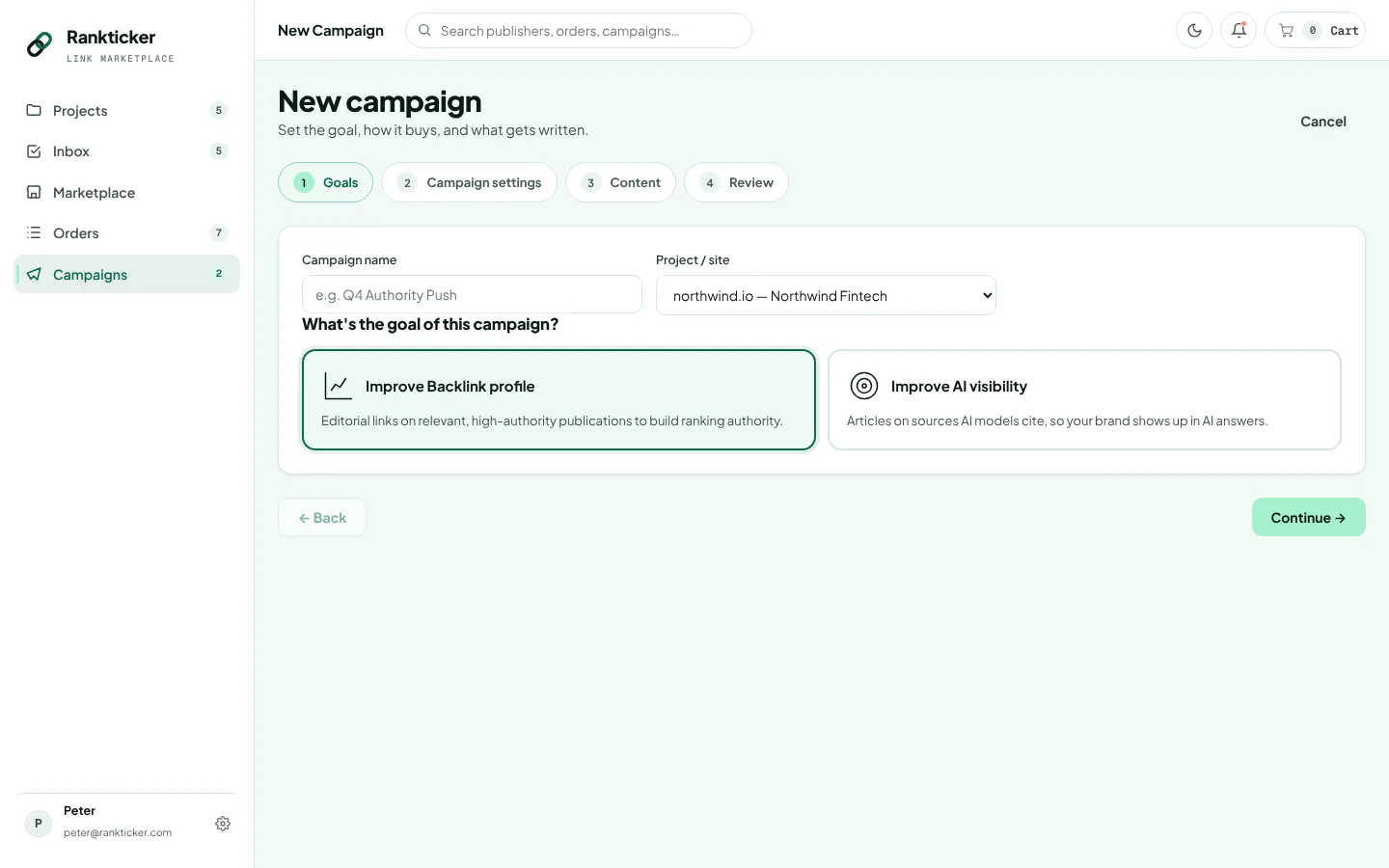Focus the Campaign name input field

click(x=472, y=294)
